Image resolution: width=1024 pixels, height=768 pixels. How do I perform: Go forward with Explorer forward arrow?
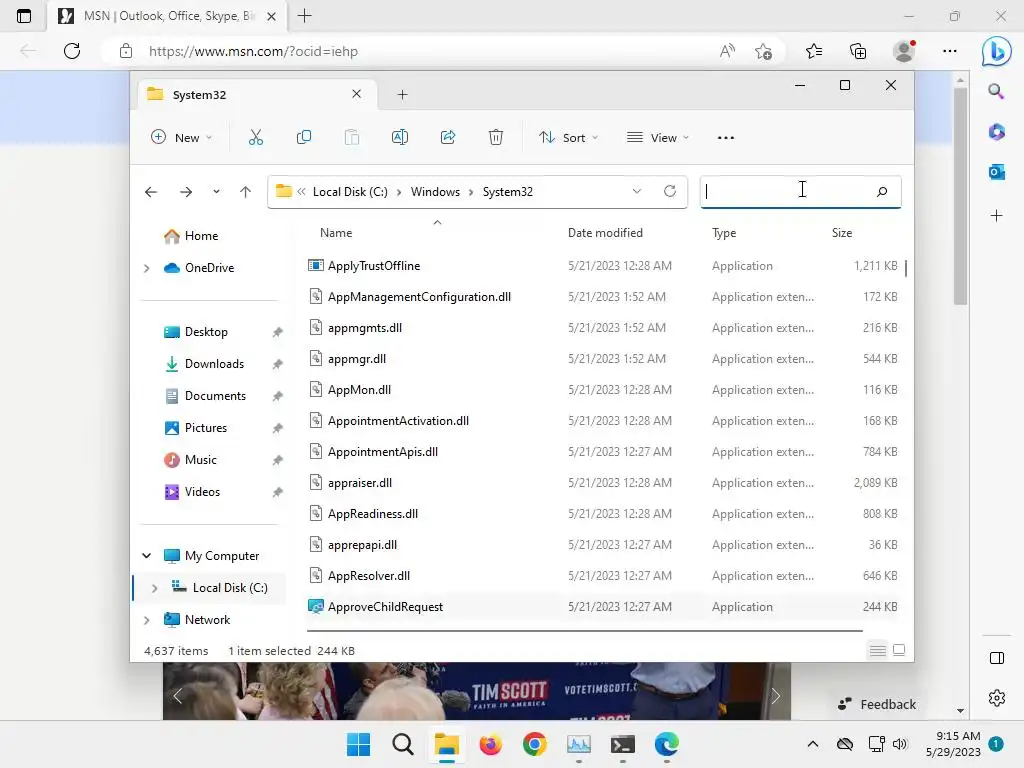[186, 192]
